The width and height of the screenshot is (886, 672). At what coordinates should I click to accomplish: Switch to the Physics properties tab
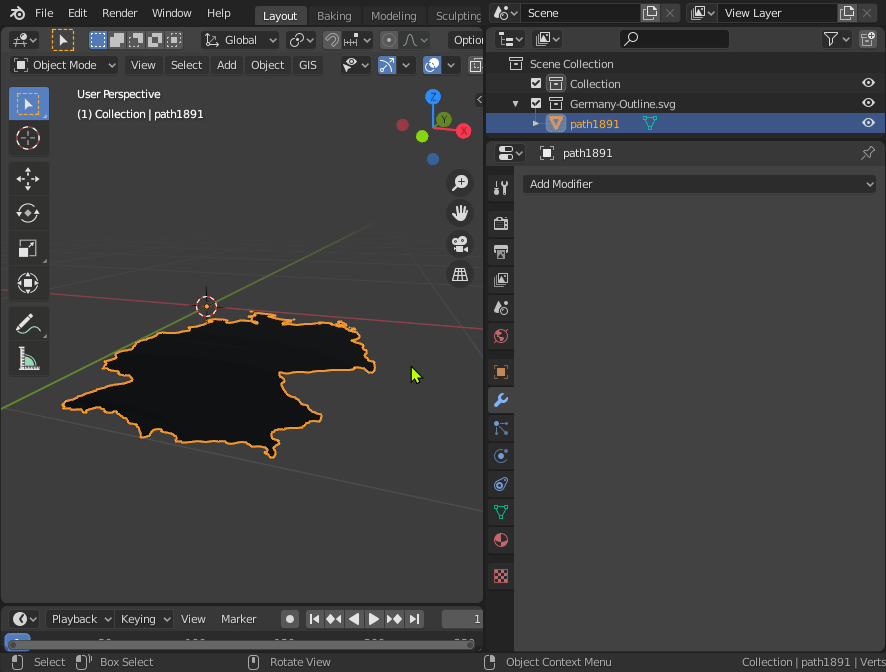click(500, 456)
